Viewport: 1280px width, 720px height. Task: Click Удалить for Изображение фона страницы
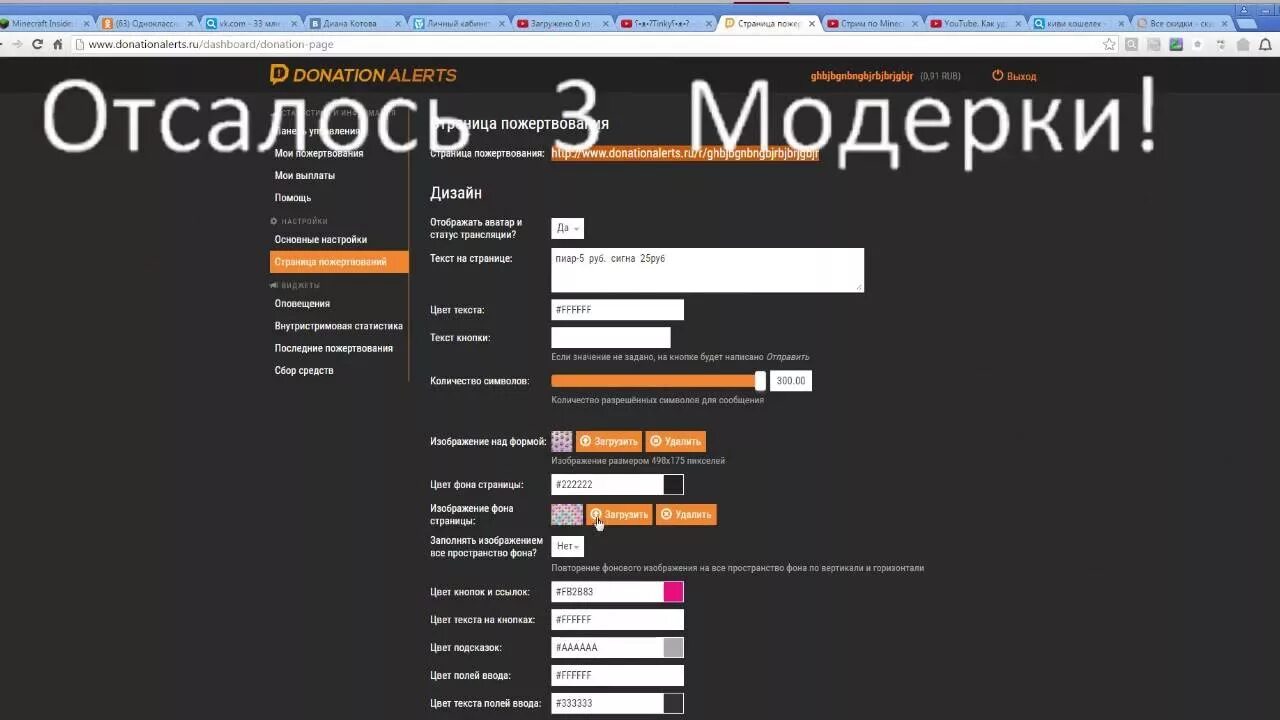tap(686, 514)
